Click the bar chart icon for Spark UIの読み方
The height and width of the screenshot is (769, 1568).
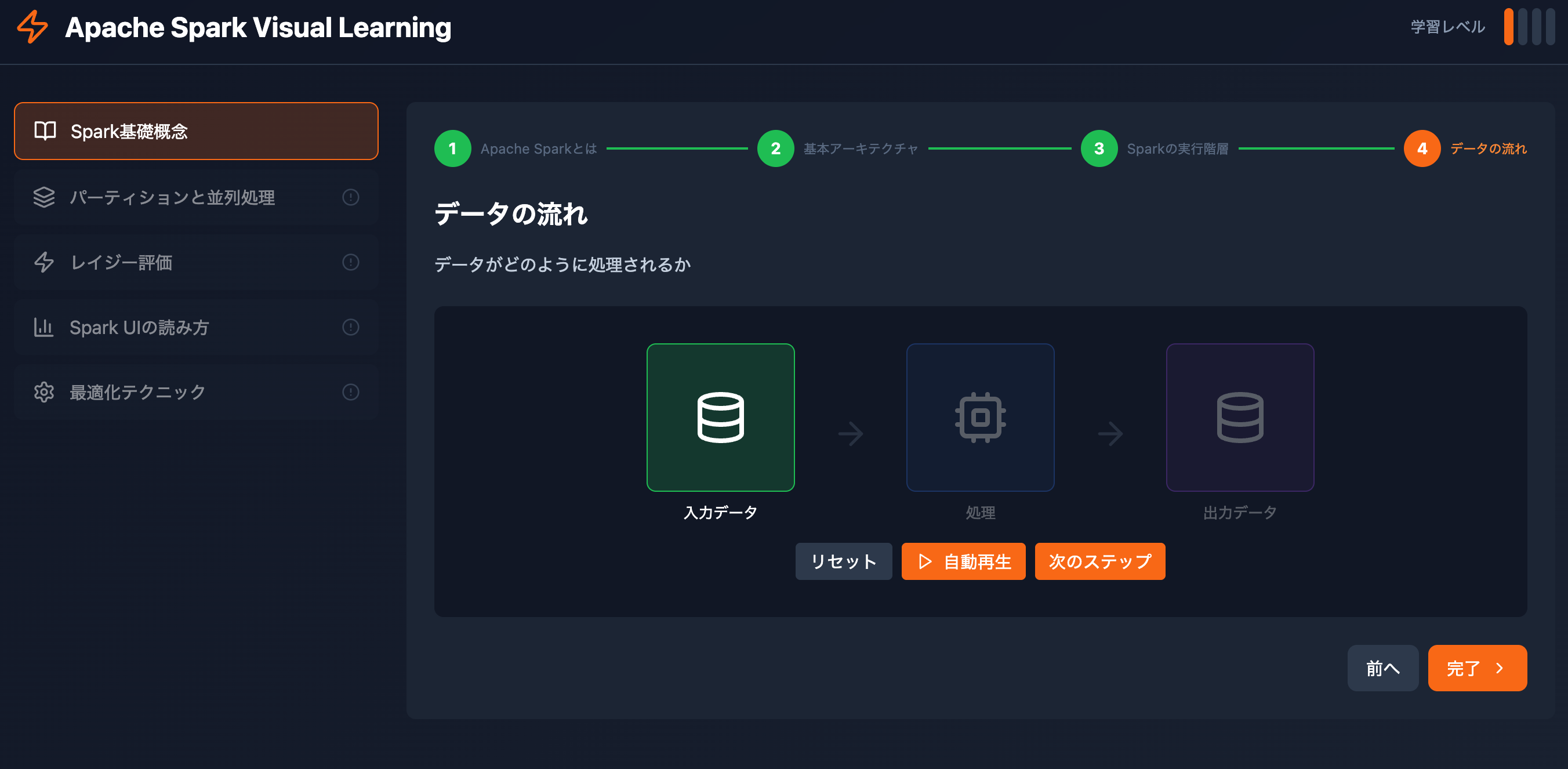pos(43,327)
